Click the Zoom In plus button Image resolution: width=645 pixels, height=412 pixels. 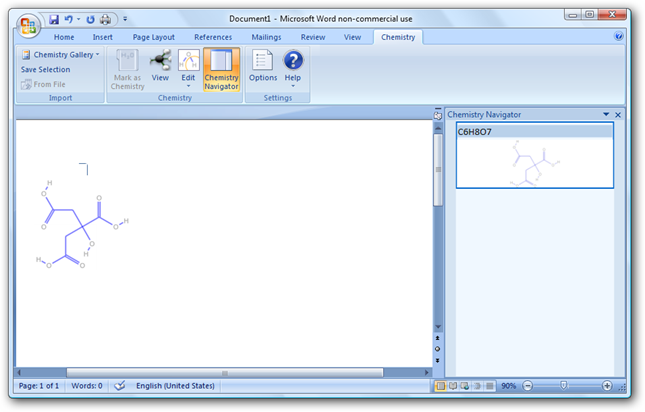tap(607, 386)
